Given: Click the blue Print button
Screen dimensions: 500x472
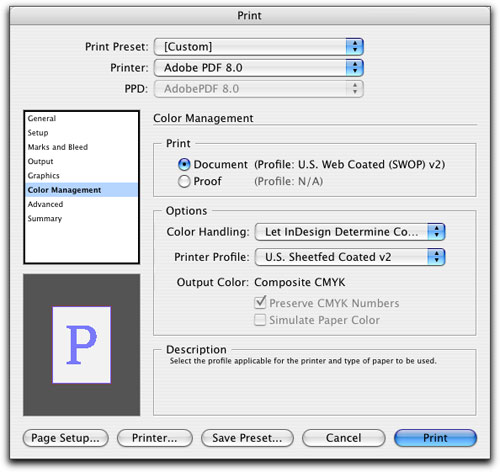Looking at the screenshot, I should [x=435, y=438].
